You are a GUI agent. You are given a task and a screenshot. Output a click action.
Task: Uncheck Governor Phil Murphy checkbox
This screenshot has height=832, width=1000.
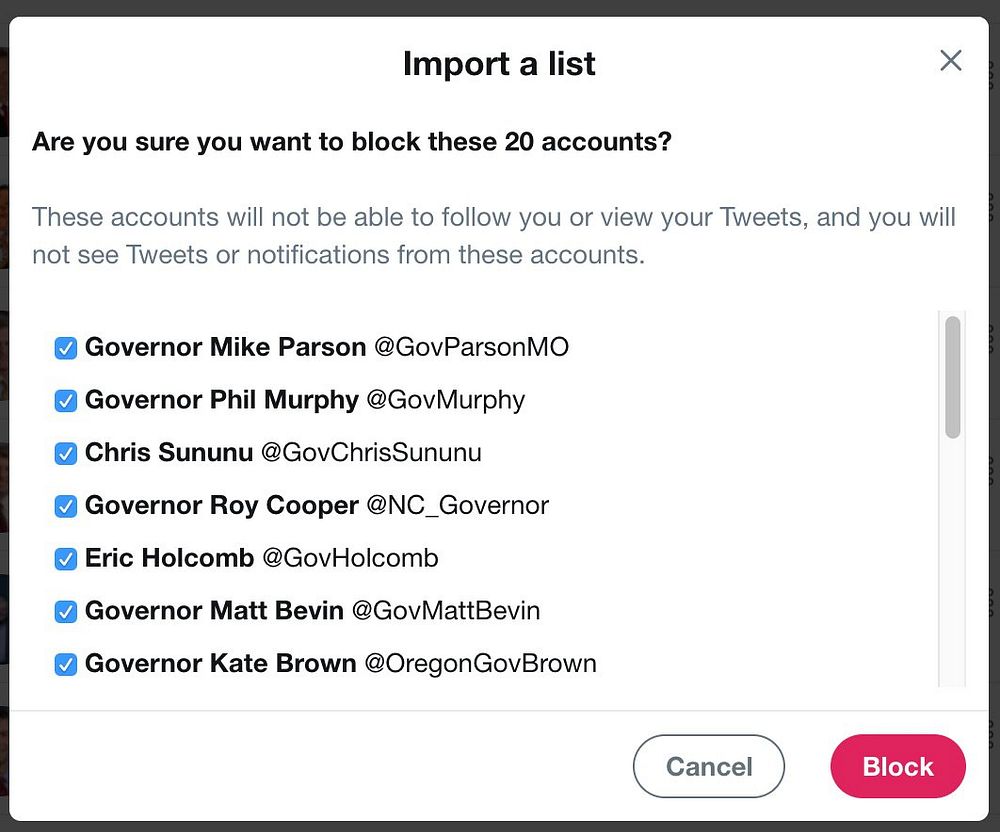click(x=66, y=401)
